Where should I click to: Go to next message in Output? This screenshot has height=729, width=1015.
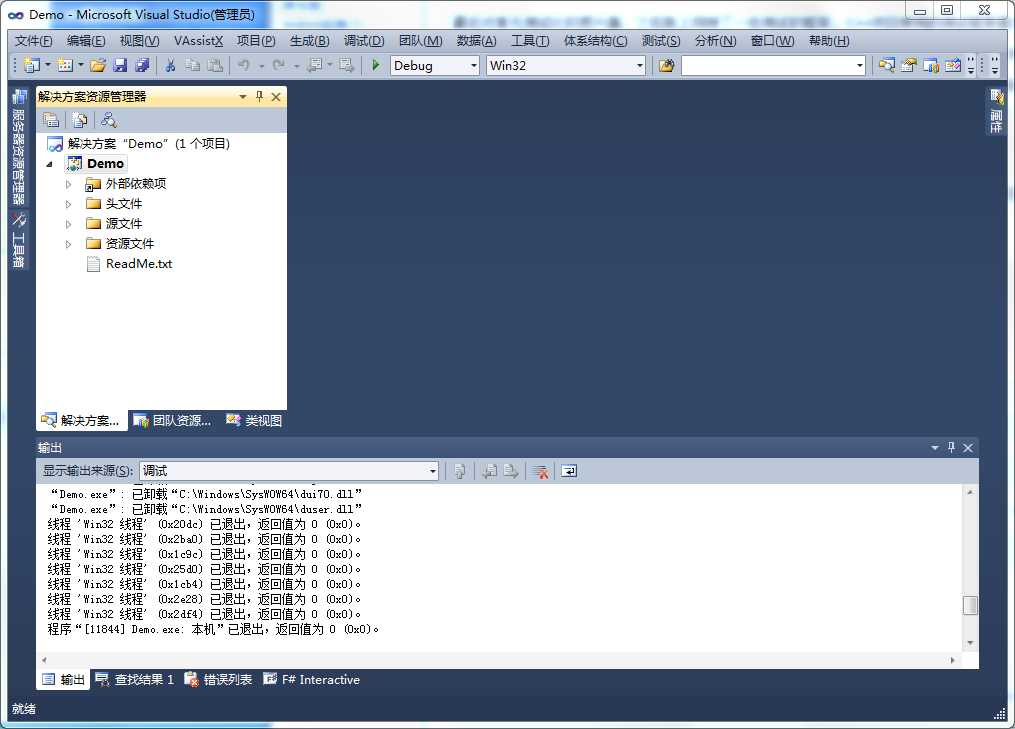(511, 471)
